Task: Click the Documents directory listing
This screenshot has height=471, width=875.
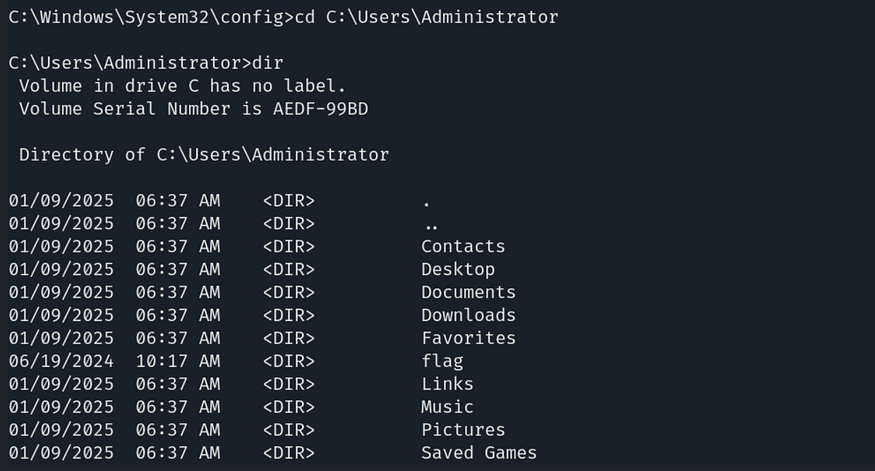Action: [x=468, y=292]
